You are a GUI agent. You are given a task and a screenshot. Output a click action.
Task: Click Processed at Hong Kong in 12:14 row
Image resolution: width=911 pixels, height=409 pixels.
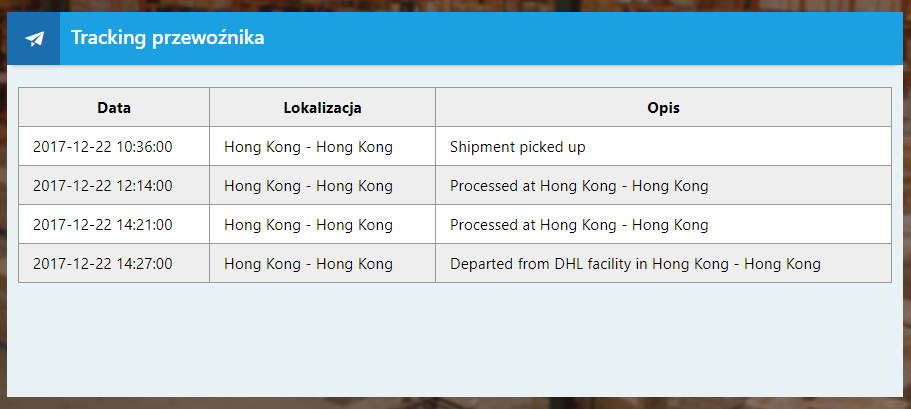(579, 186)
